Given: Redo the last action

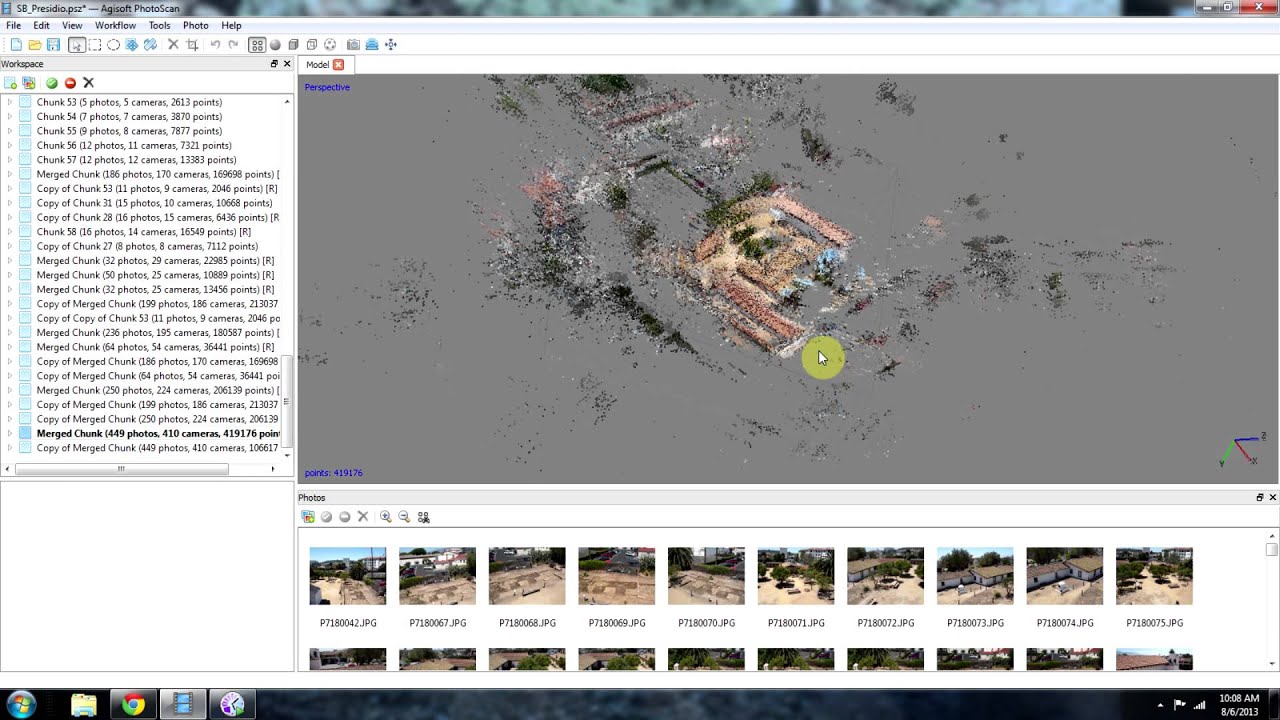Looking at the screenshot, I should click(233, 45).
